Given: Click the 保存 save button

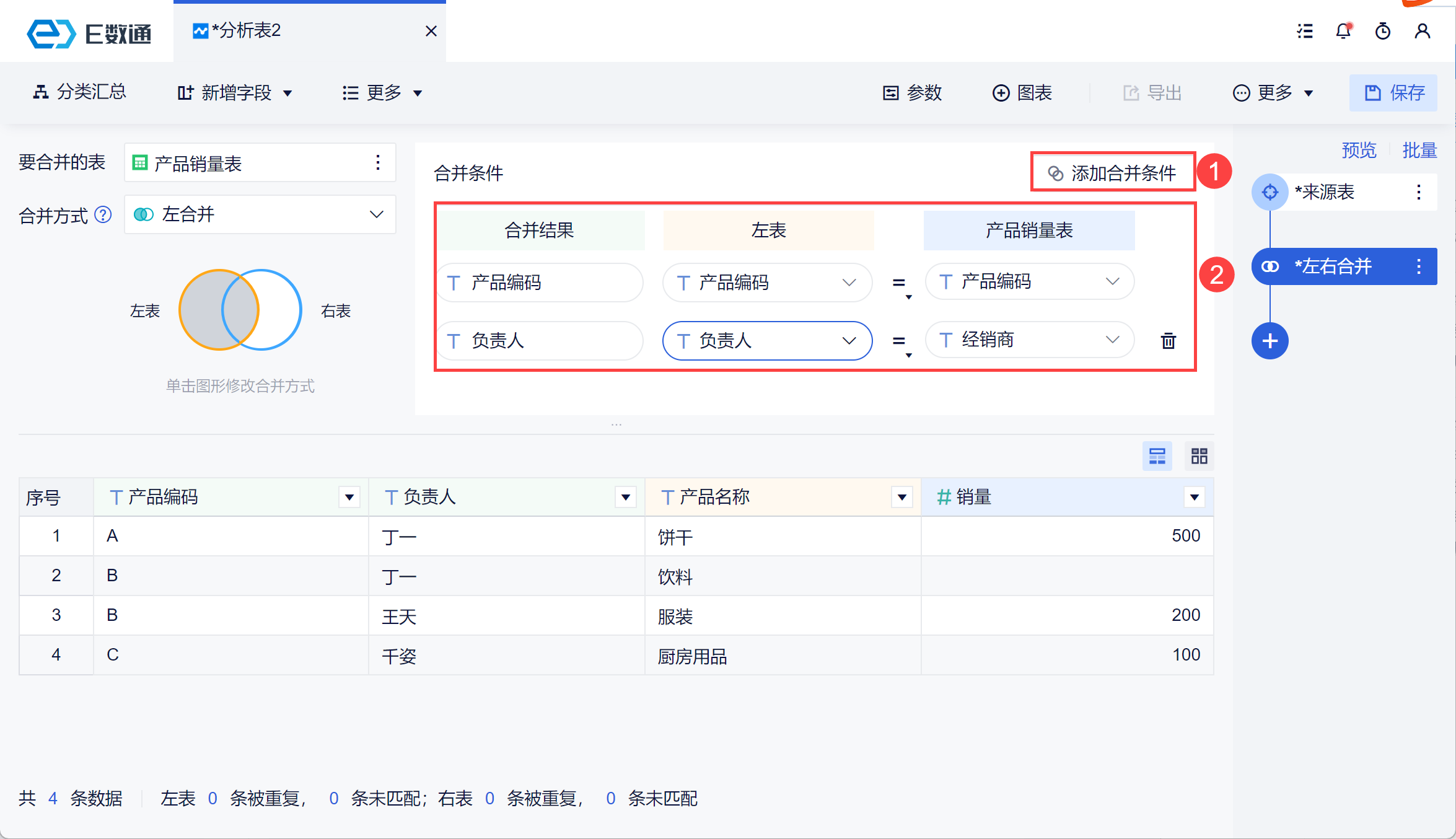Looking at the screenshot, I should point(1393,93).
